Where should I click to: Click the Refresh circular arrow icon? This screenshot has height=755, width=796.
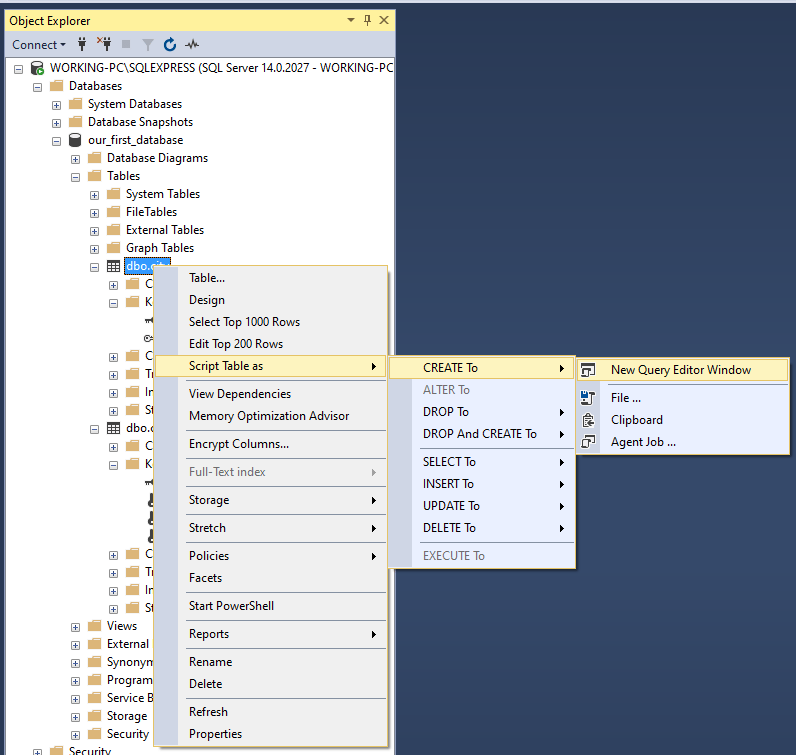170,45
